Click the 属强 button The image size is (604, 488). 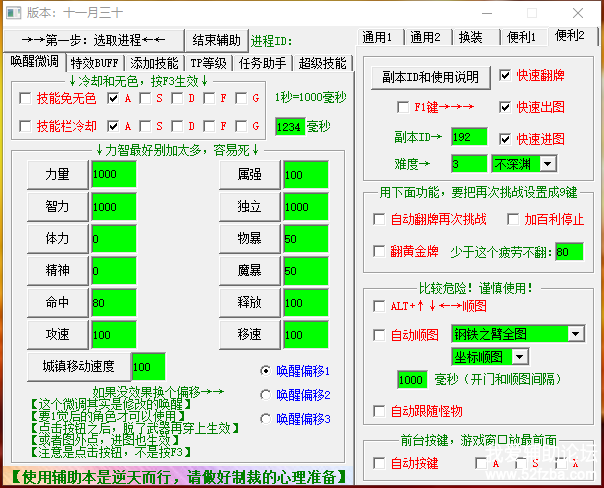[x=250, y=174]
